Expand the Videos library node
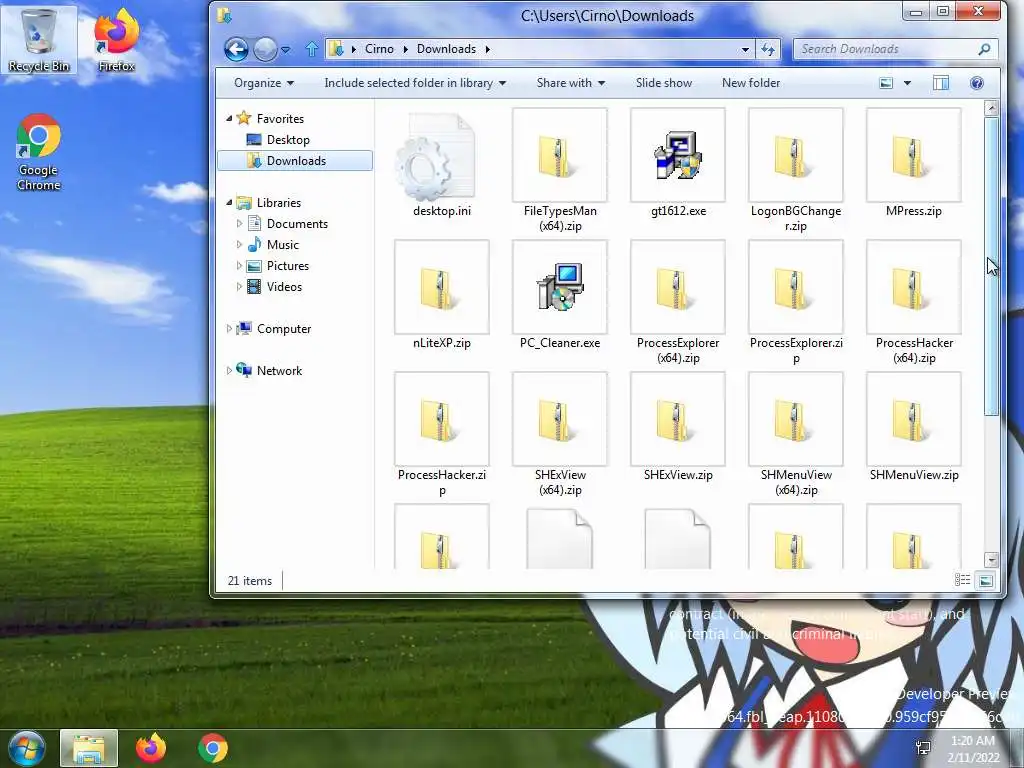The image size is (1024, 768). point(239,286)
